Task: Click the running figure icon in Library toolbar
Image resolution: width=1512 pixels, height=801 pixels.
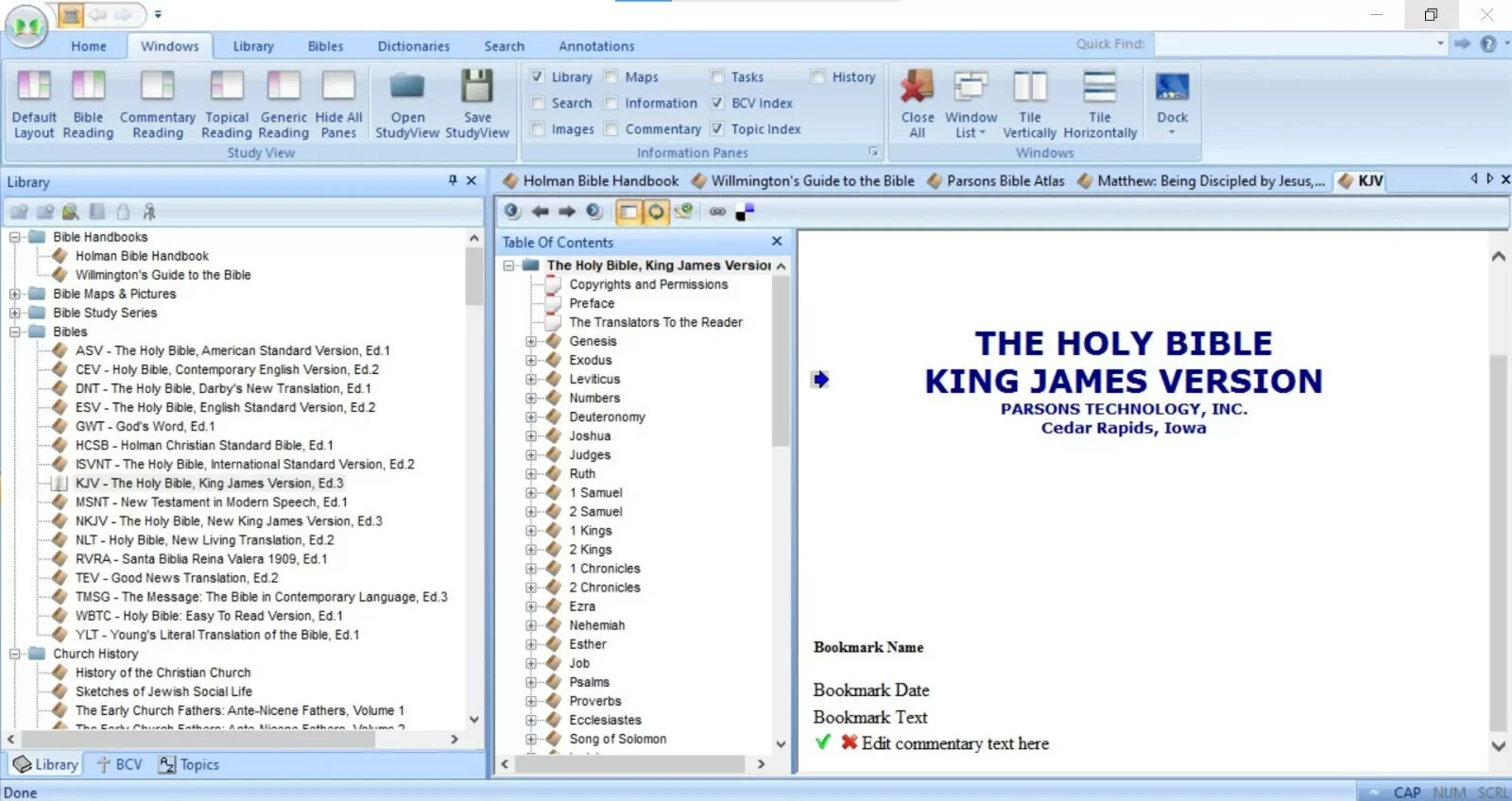Action: 148,212
